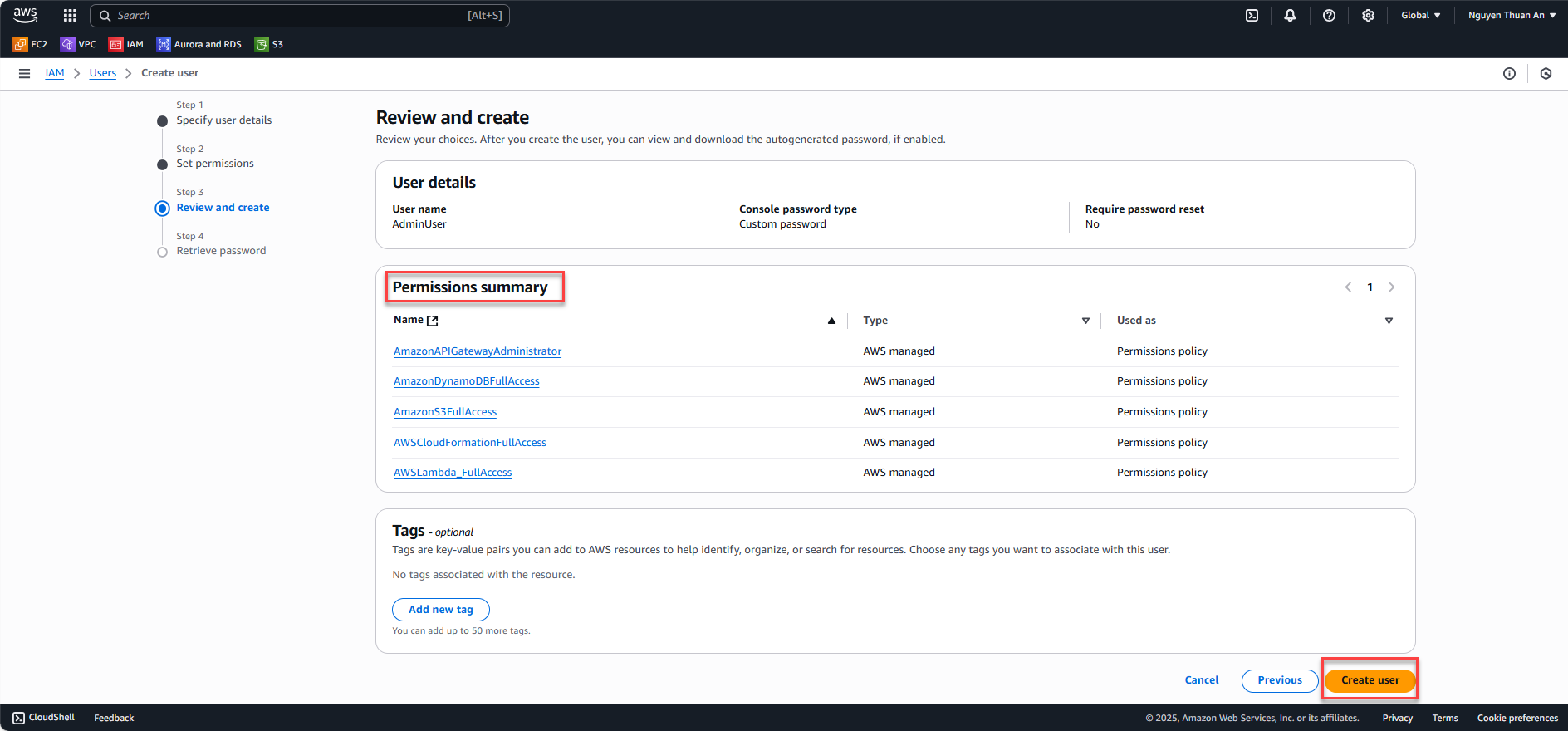Screen dimensions: 1568x731
Task: Open IAM shortcut in favorites bar
Action: (126, 44)
